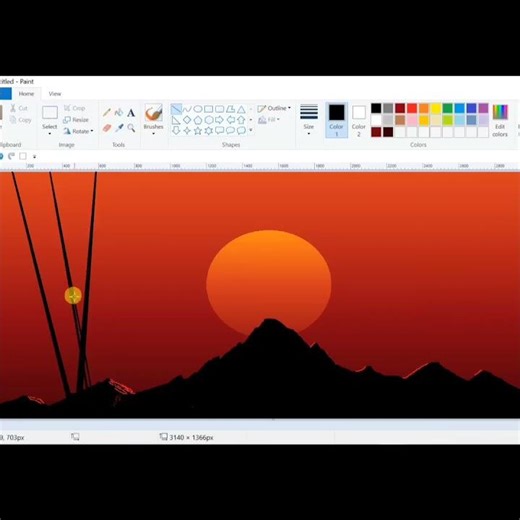
Task: Pick the red color swatch
Action: 412,108
